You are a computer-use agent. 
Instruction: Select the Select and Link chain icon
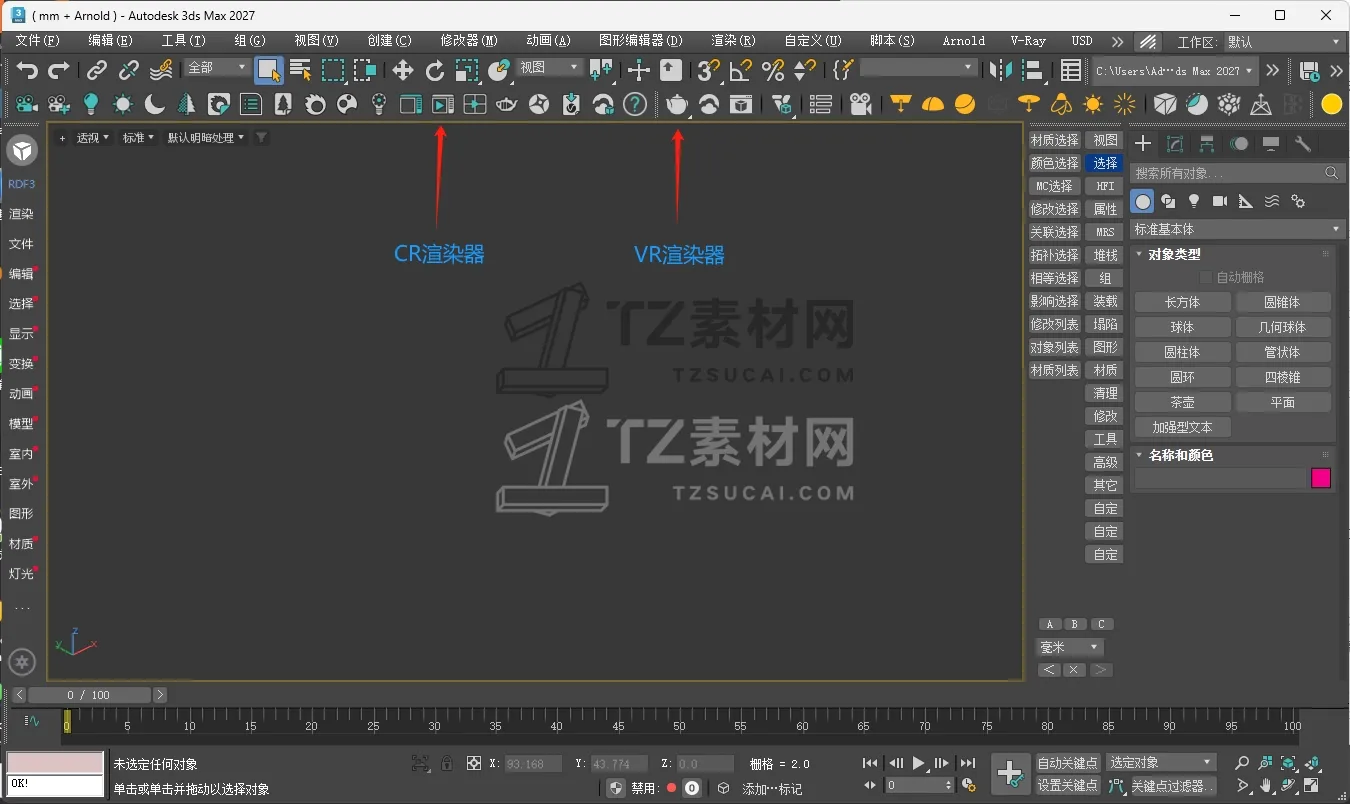96,69
